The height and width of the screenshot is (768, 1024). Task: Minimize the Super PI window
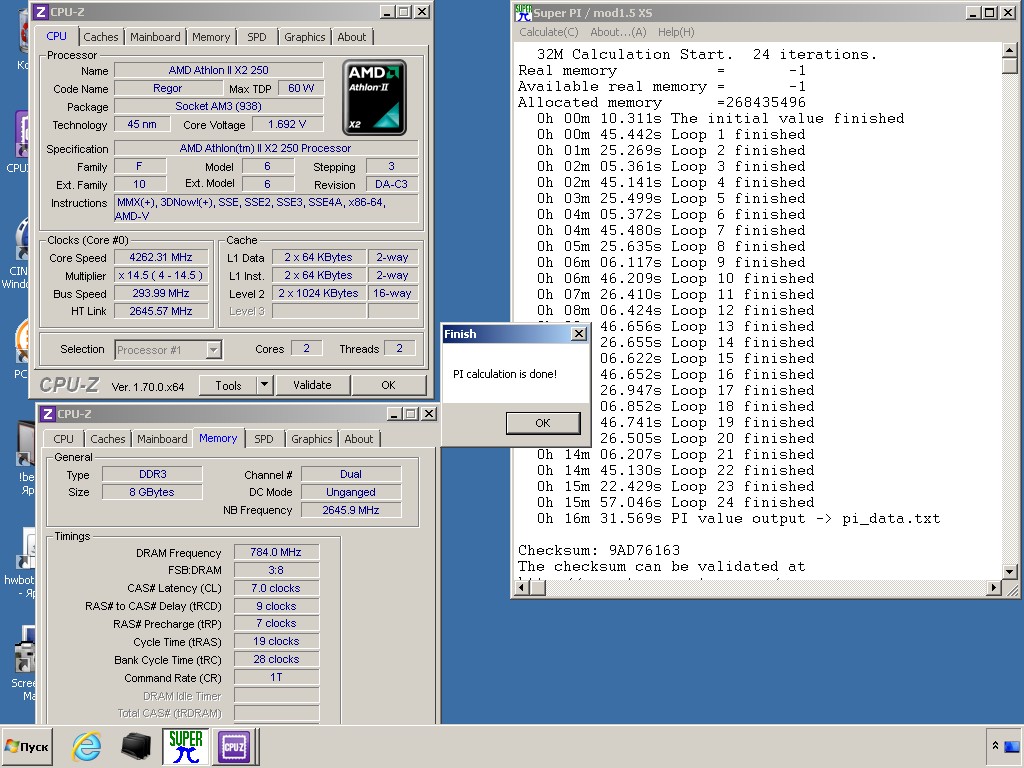coord(973,12)
